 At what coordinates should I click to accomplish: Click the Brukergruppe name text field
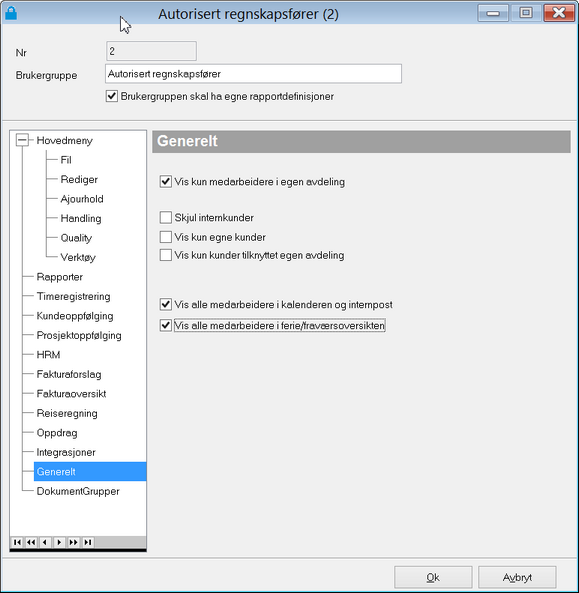253,74
